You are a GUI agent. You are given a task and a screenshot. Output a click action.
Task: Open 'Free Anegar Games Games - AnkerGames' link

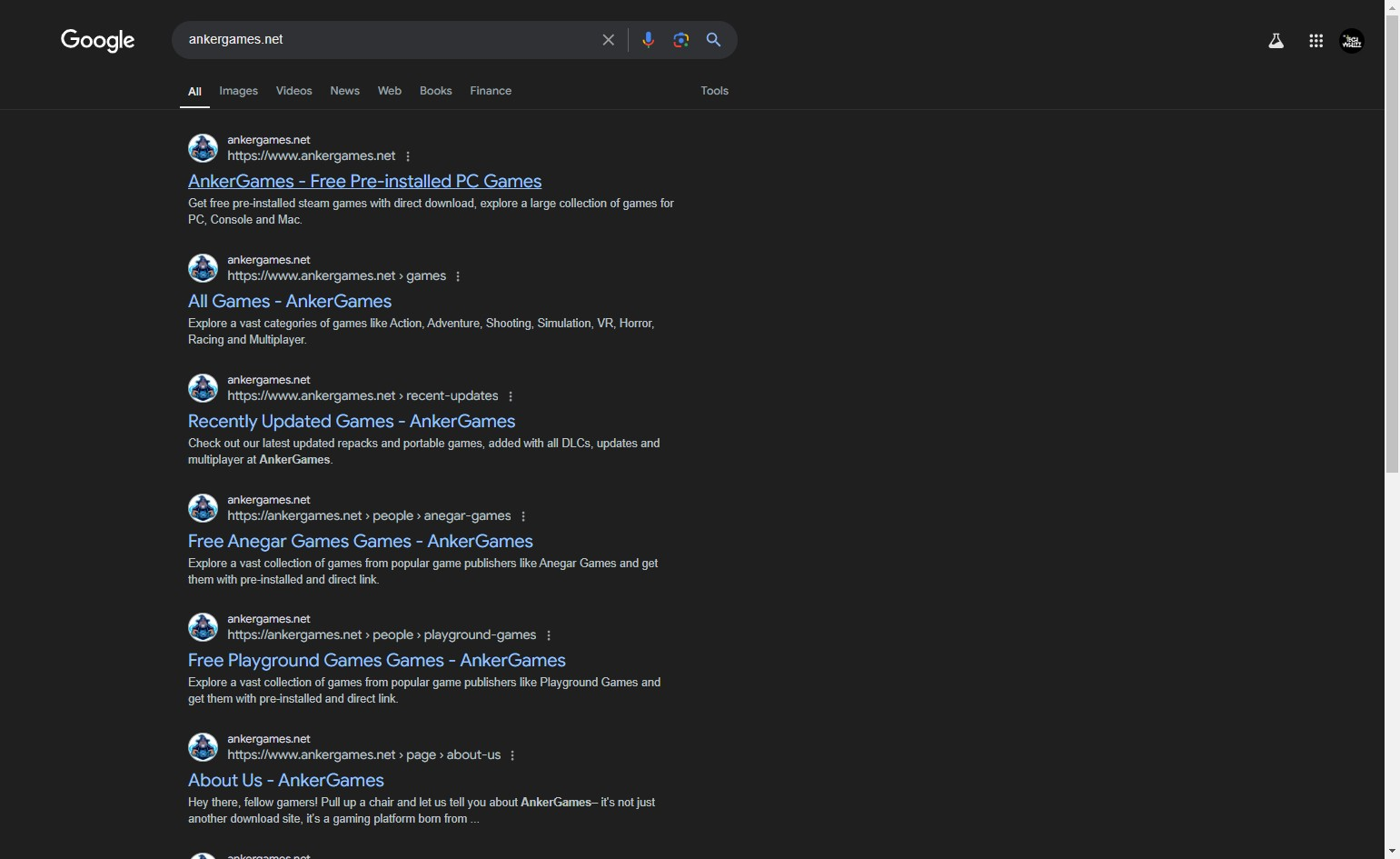(361, 541)
